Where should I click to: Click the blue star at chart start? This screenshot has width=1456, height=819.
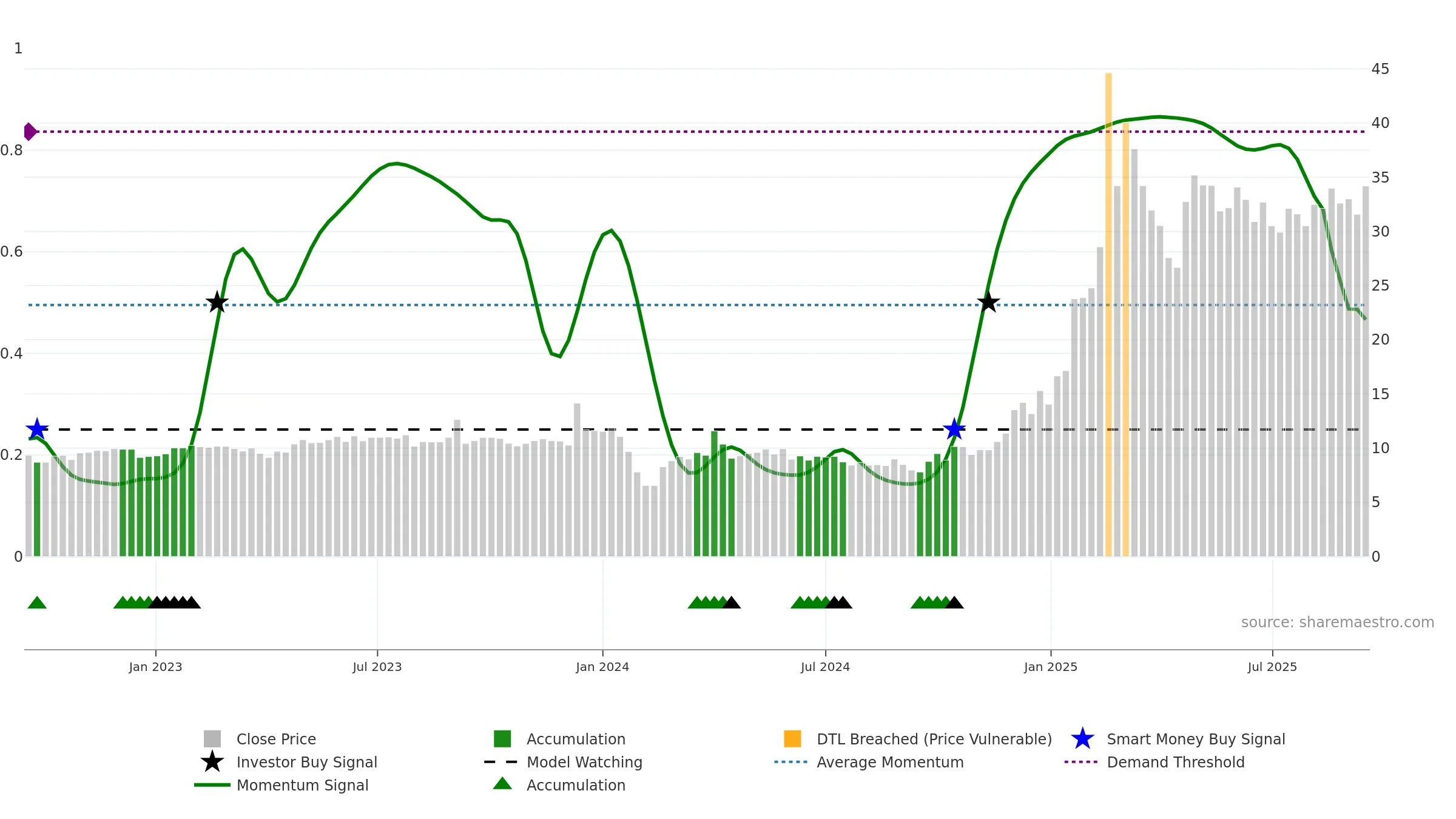point(37,429)
